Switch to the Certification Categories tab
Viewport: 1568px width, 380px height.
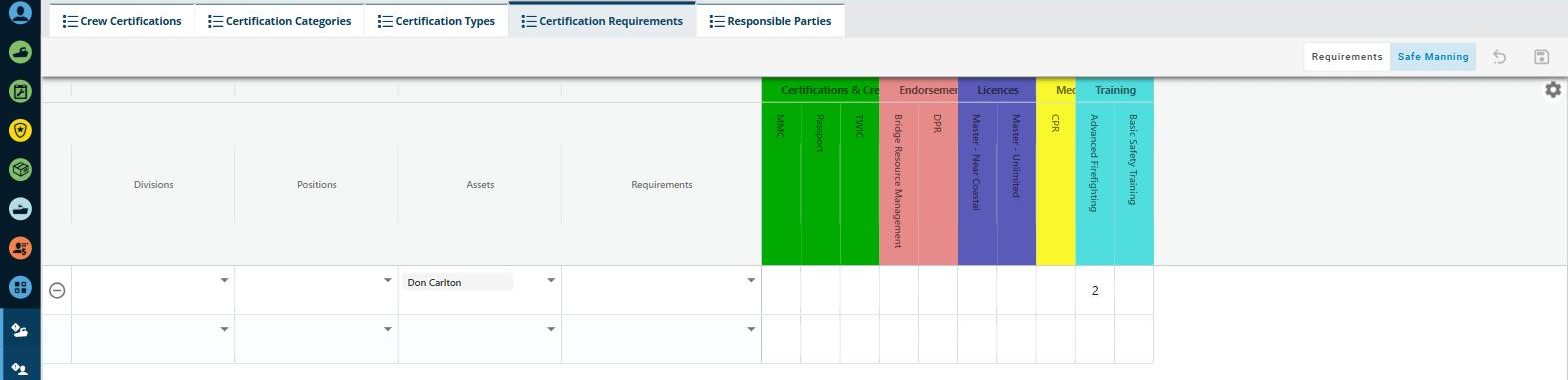coord(279,20)
